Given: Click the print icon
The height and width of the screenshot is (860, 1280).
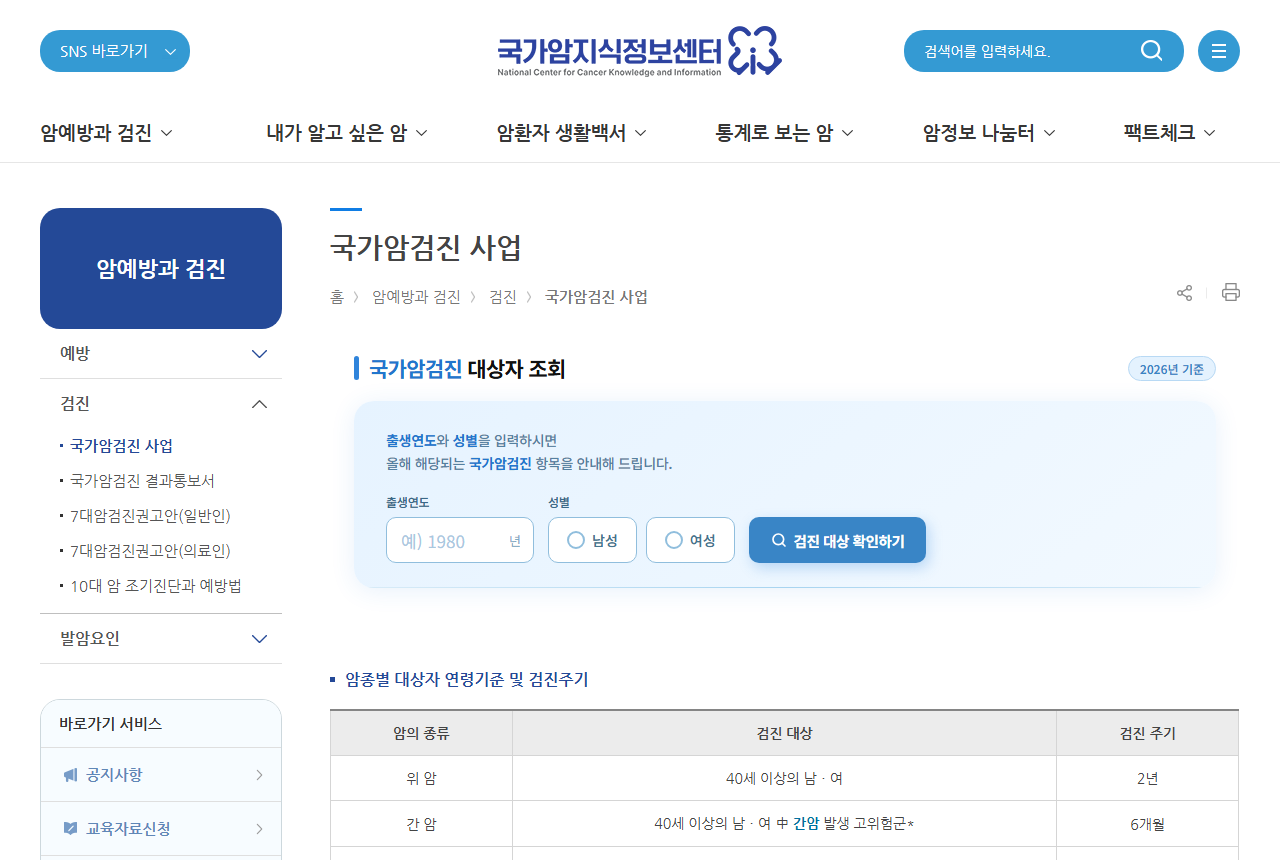Looking at the screenshot, I should 1231,292.
